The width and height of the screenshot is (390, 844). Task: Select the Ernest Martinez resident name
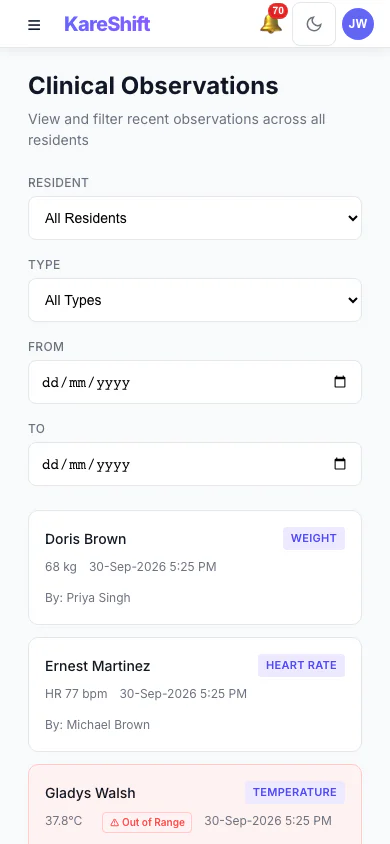coord(97,666)
